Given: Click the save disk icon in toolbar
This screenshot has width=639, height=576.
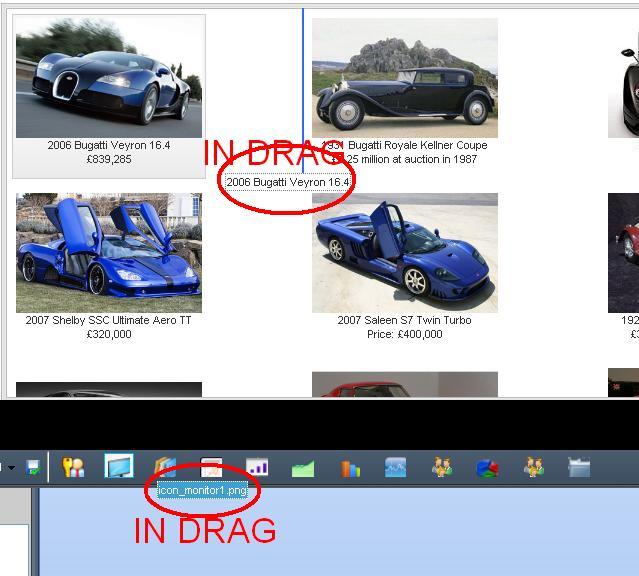Looking at the screenshot, I should pyautogui.click(x=33, y=467).
